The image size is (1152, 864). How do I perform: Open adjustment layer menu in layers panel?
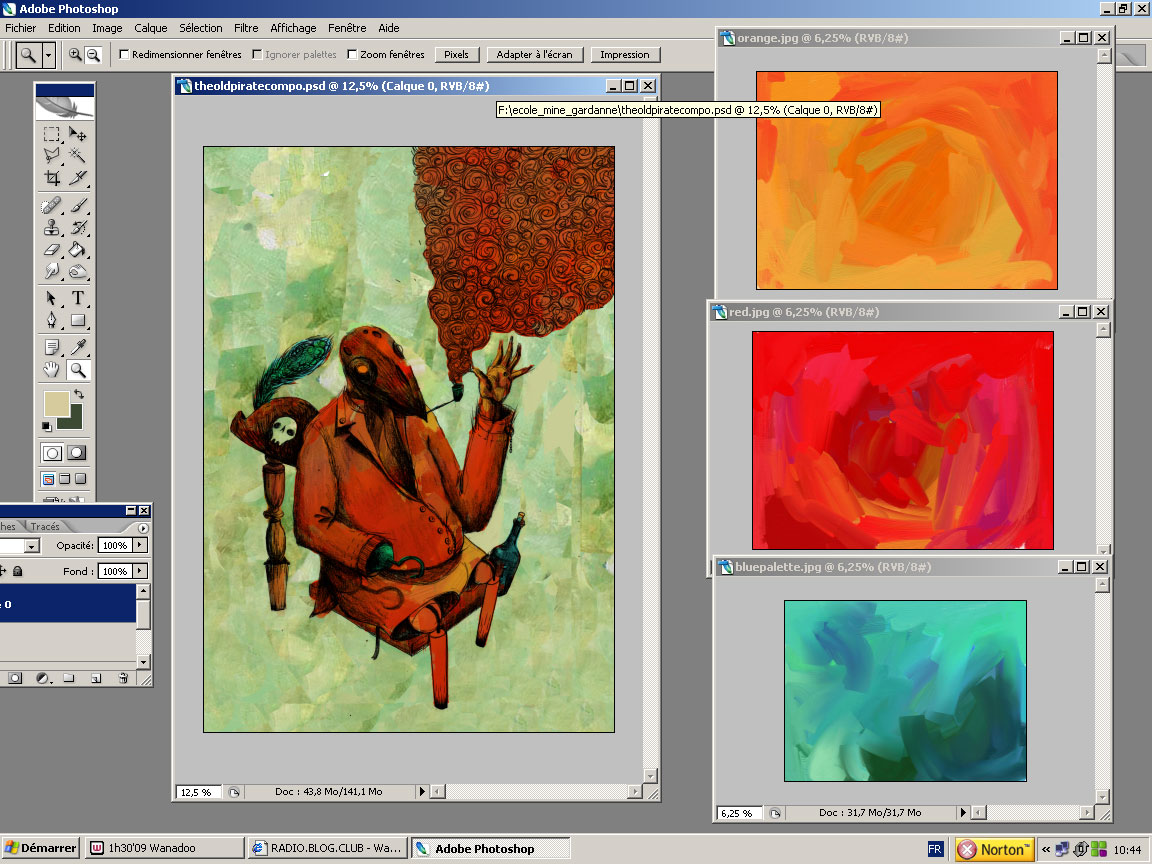[43, 678]
